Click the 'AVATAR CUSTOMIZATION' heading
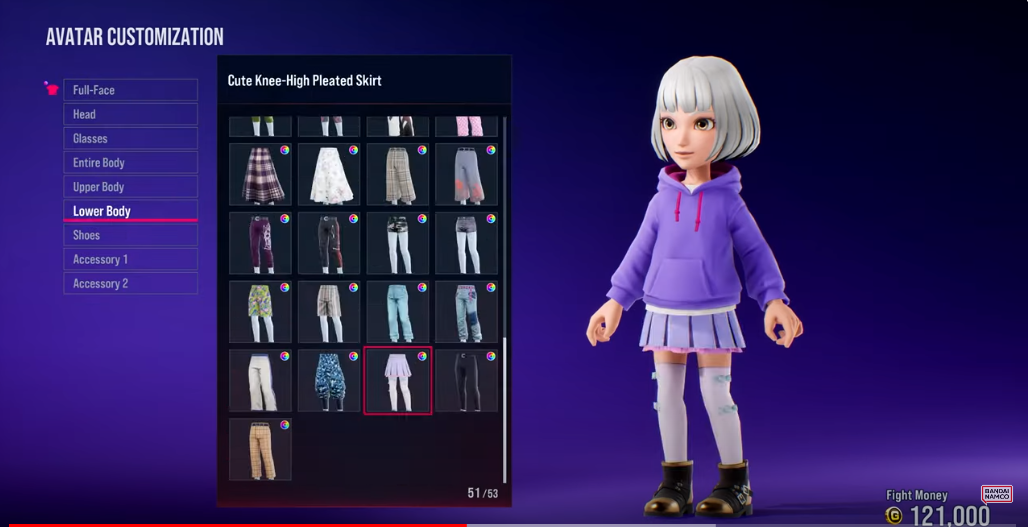 (134, 37)
